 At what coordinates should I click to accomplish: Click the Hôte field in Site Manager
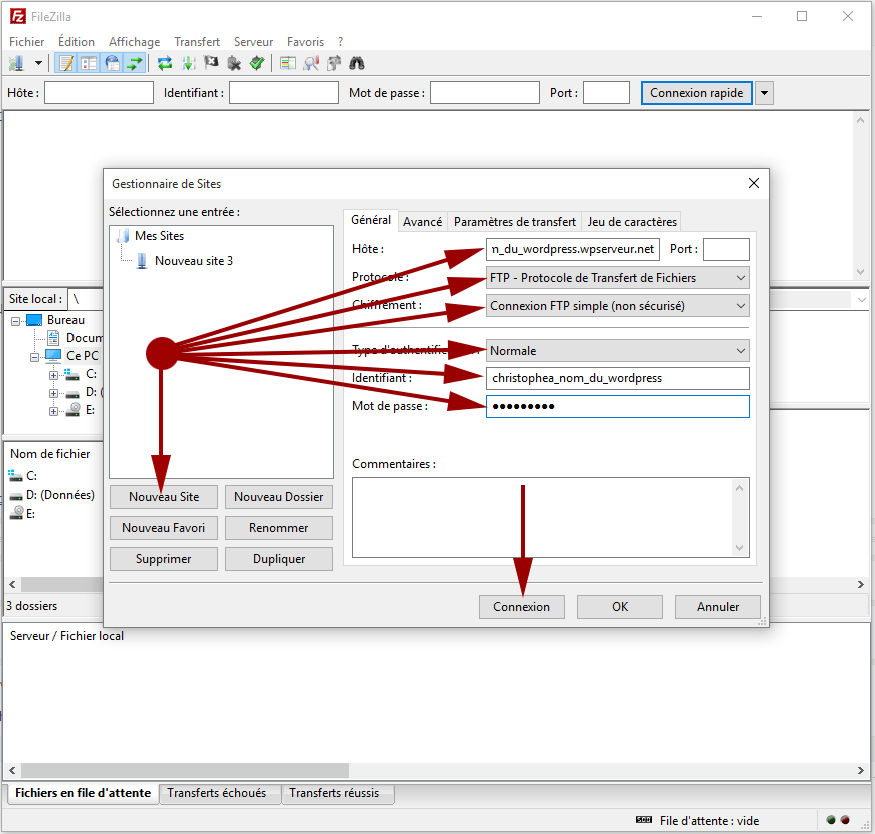[x=573, y=249]
